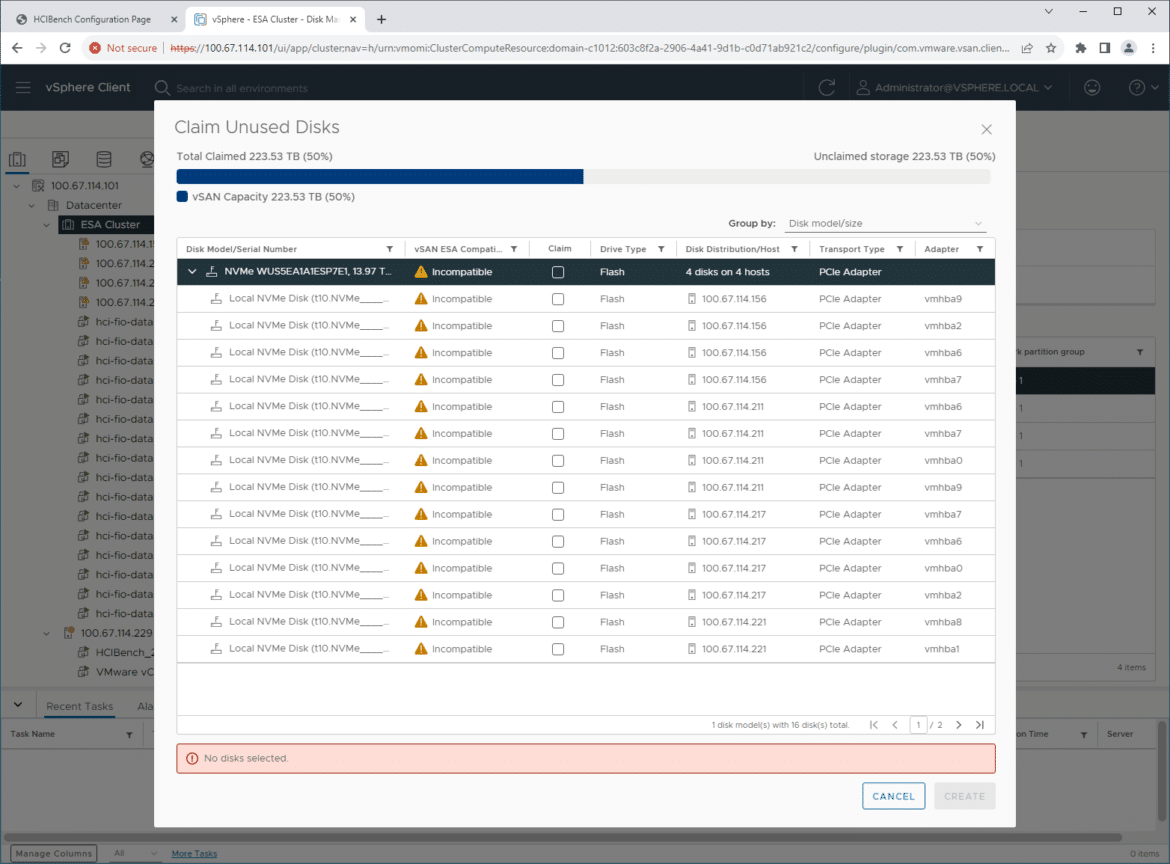Open the Chrome profile icon
1170x864 pixels.
(1129, 48)
